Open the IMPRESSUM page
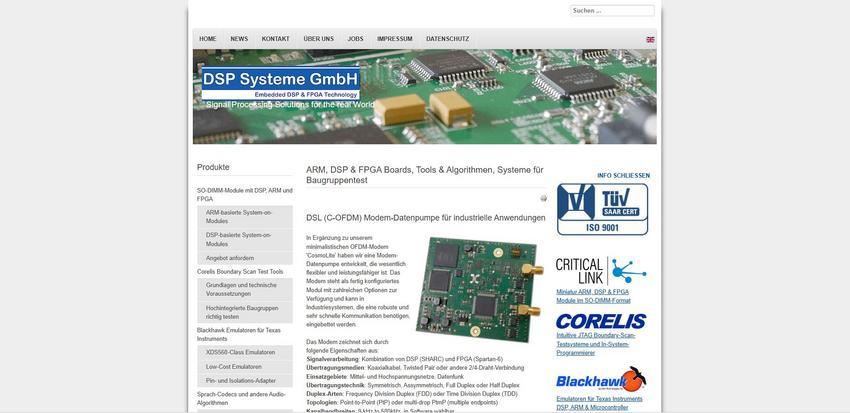This screenshot has width=850, height=413. [x=395, y=39]
